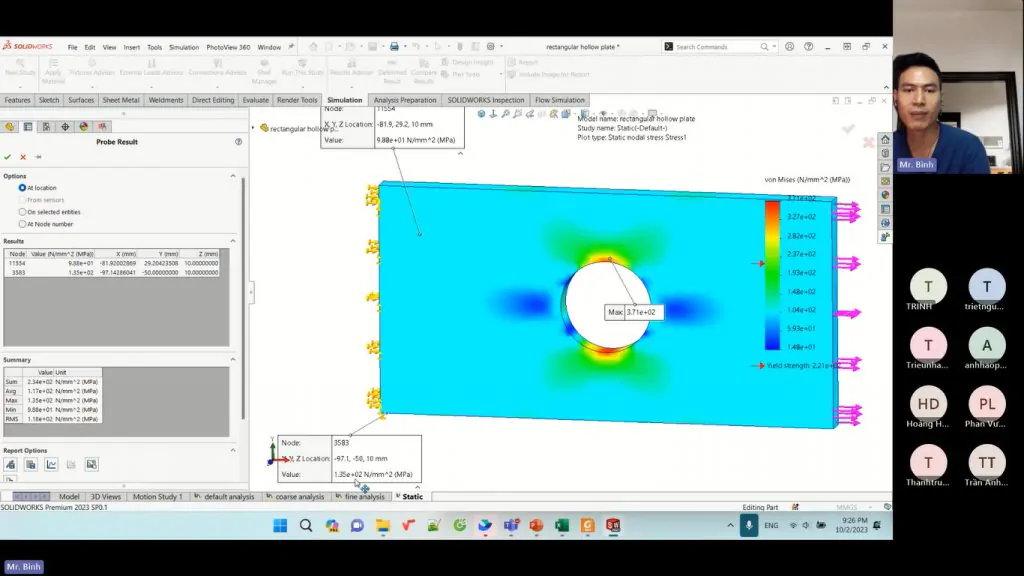Collapse the Results section chevron
Viewport: 1024px width, 576px height.
(x=233, y=241)
